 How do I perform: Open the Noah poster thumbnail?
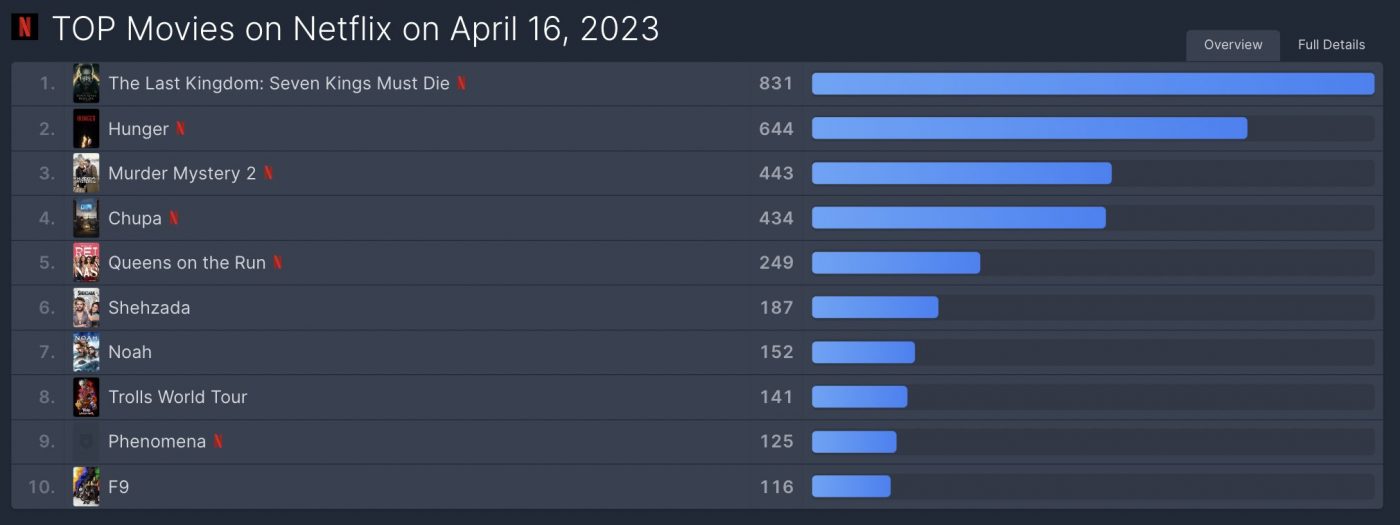tap(86, 352)
